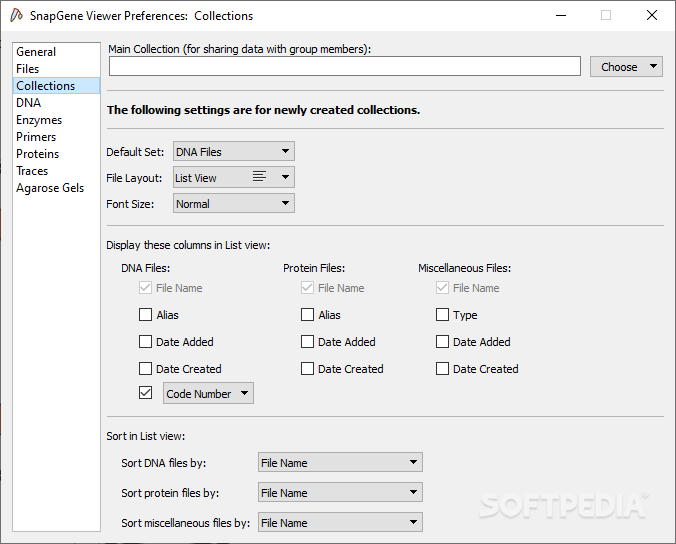Tick Date Created under Miscellaneous Files
Viewport: 676px width, 544px height.
pyautogui.click(x=442, y=369)
